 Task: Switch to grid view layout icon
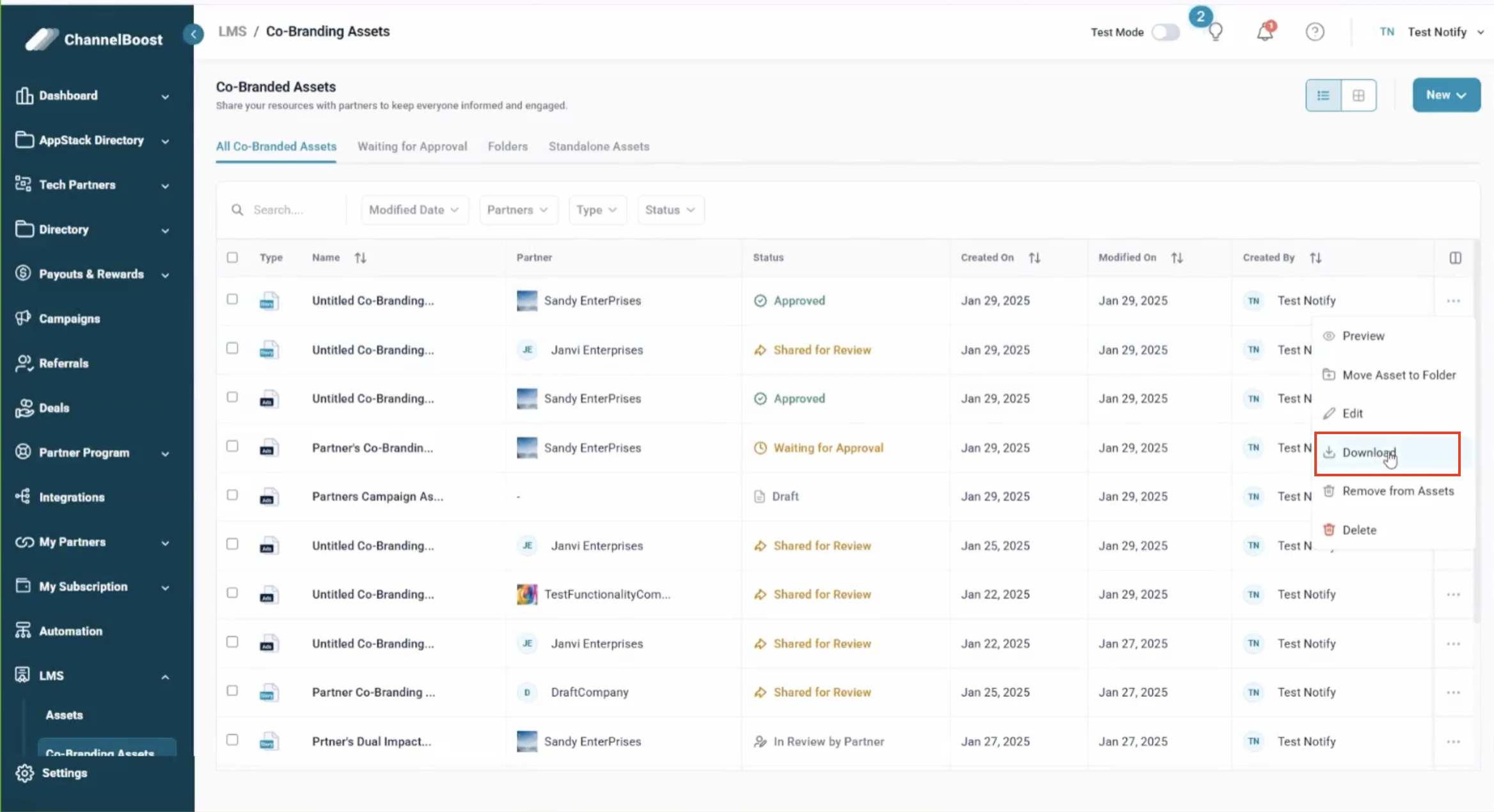tap(1358, 95)
